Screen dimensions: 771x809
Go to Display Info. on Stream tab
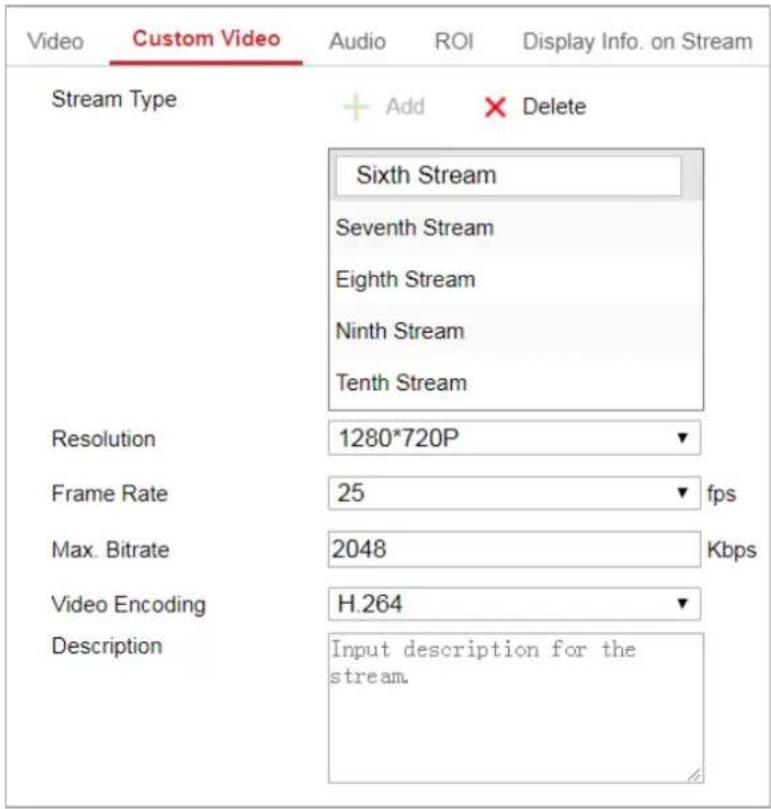pyautogui.click(x=638, y=41)
